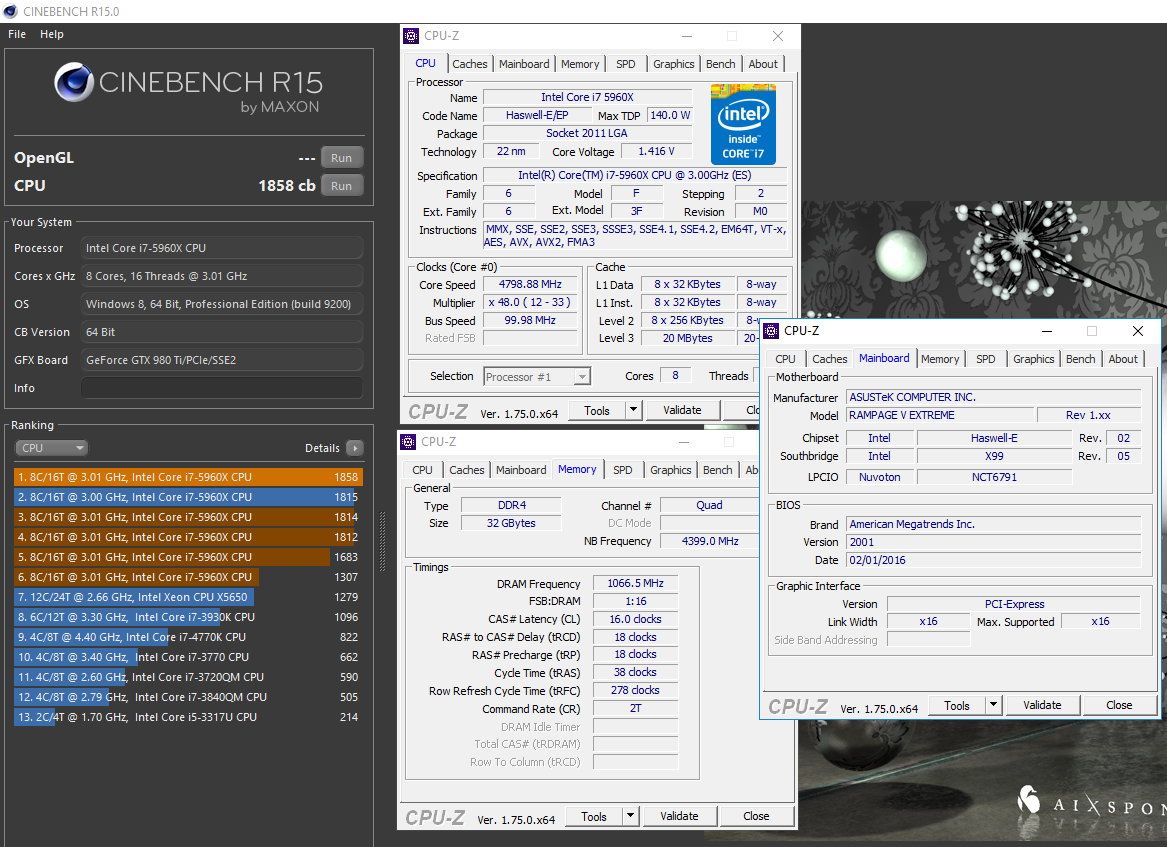Switch to Bench tab in top CPU-Z window

(x=720, y=64)
